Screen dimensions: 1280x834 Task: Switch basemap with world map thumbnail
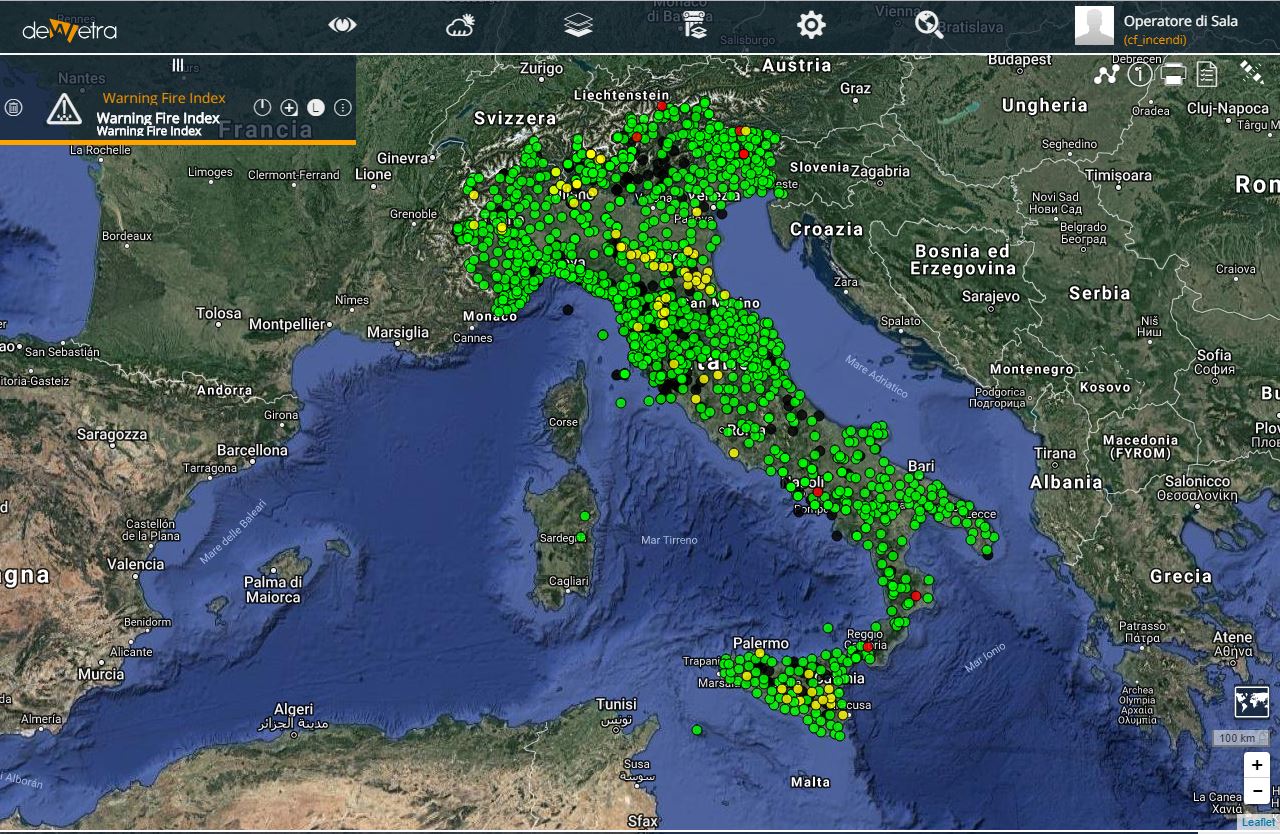tap(1252, 702)
